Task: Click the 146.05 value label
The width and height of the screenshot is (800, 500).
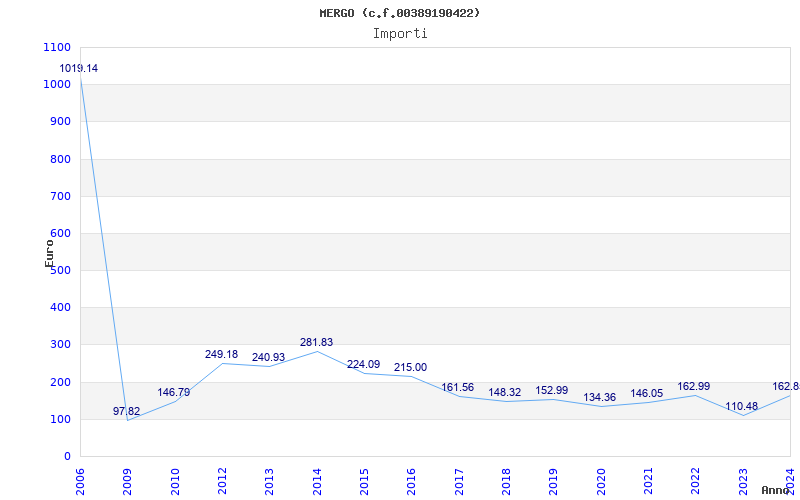Action: click(646, 393)
